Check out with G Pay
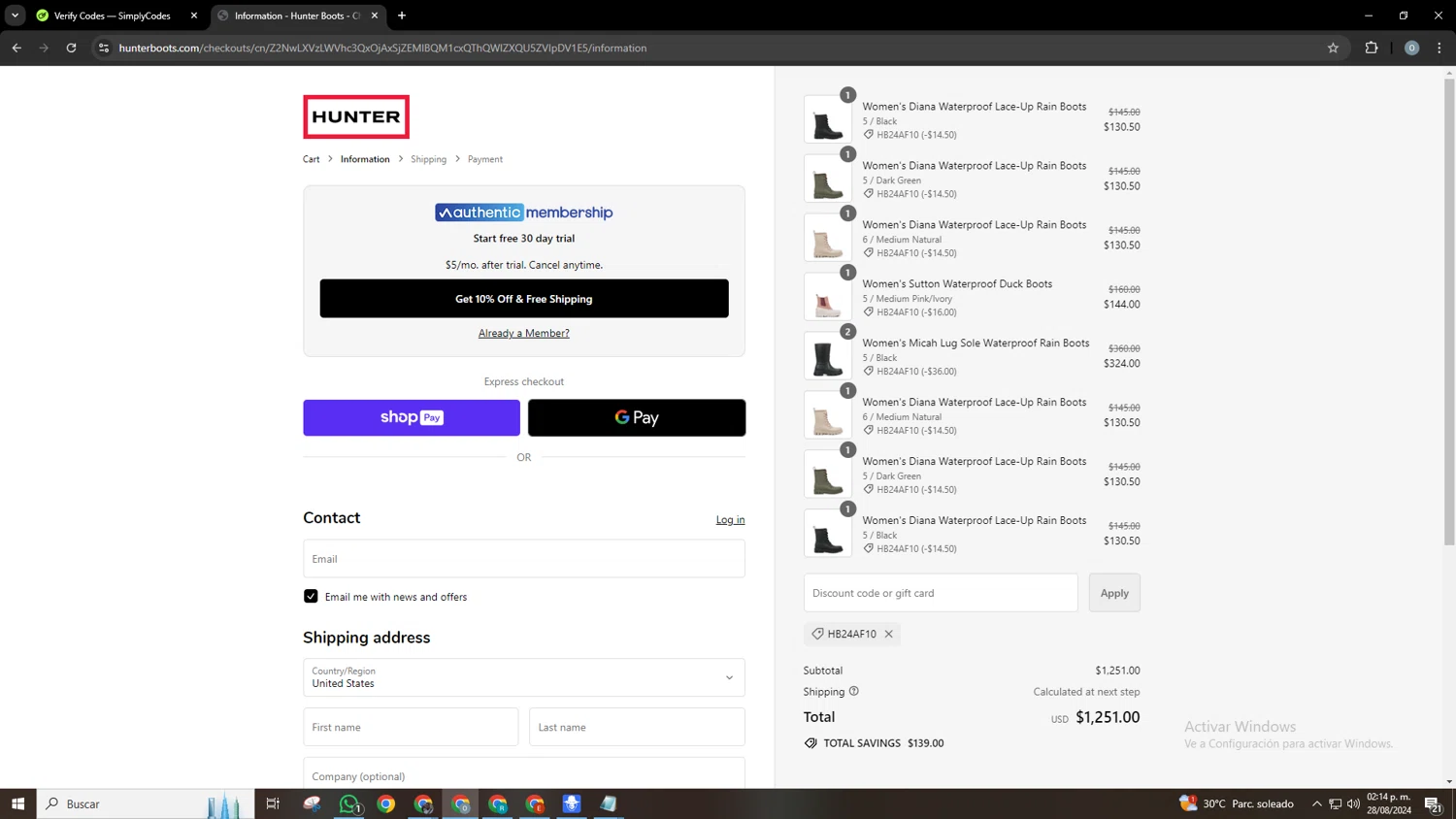 tap(637, 417)
